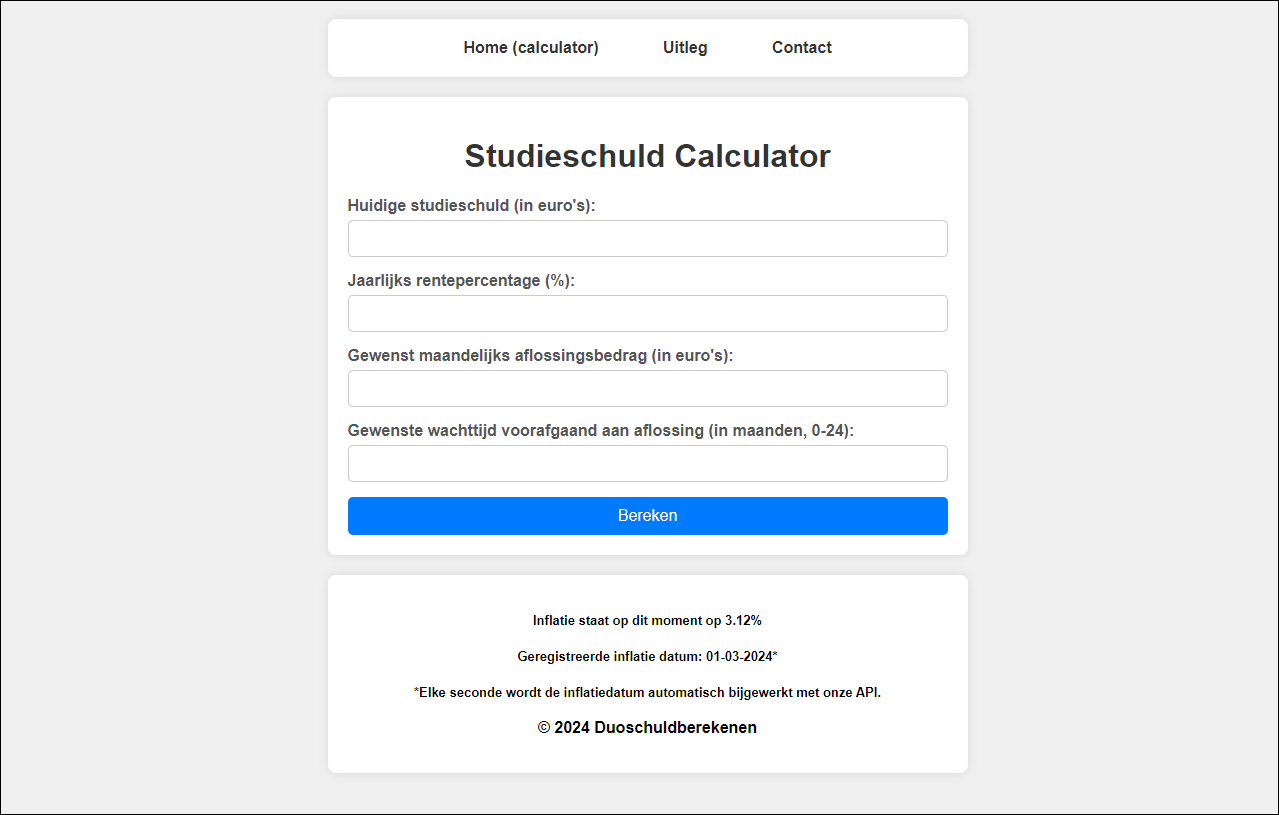The width and height of the screenshot is (1279, 815).
Task: Click the 'Jaarlijks rentepercentage (%)' label
Action: [x=461, y=281]
